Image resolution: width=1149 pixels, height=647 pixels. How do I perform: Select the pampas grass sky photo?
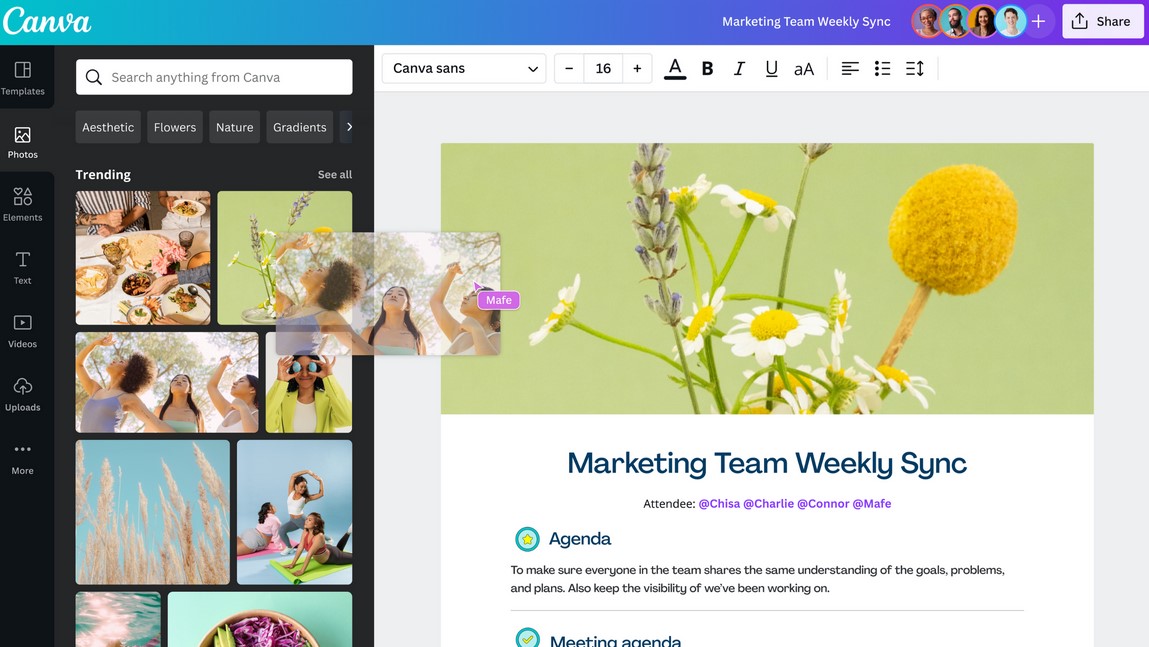point(152,512)
